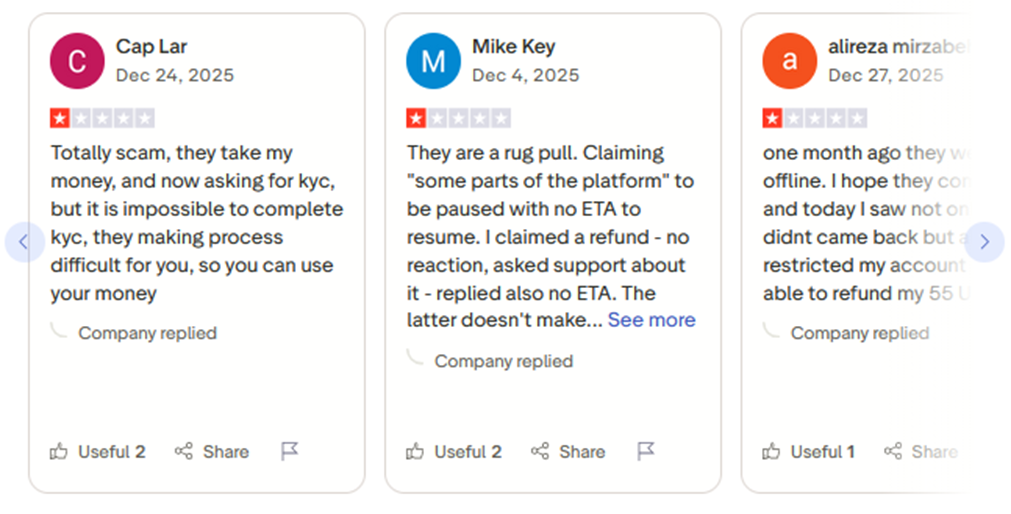Flag Mike Key's review
The image size is (1011, 514).
point(646,452)
